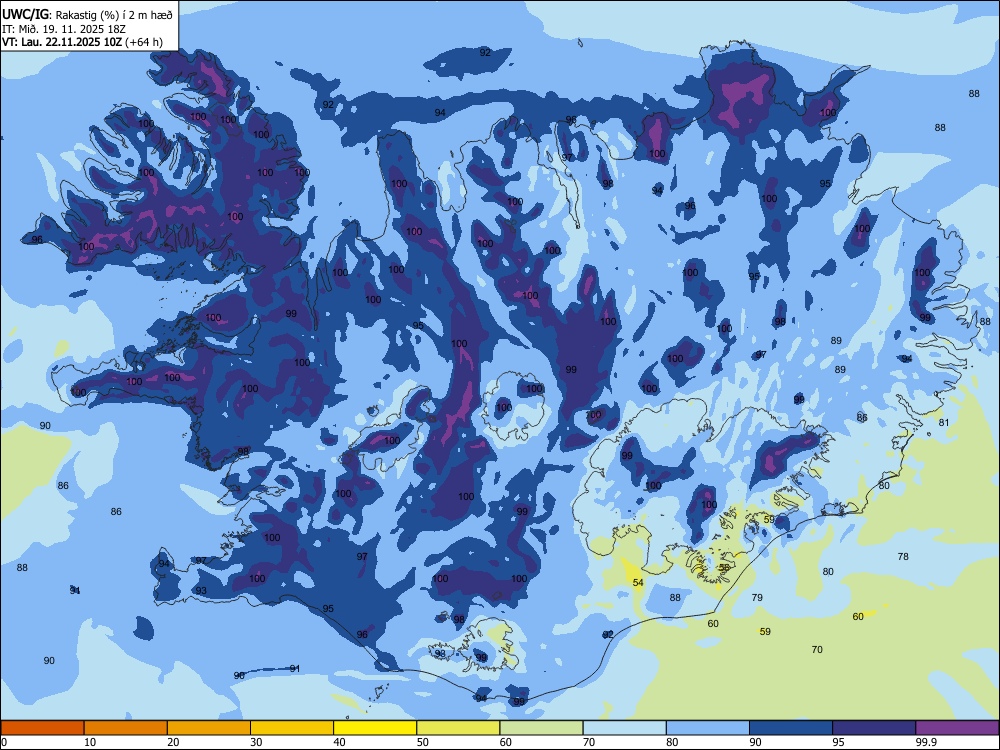Click the orange 10–20 legend swatch
This screenshot has width=1000, height=750.
point(126,728)
